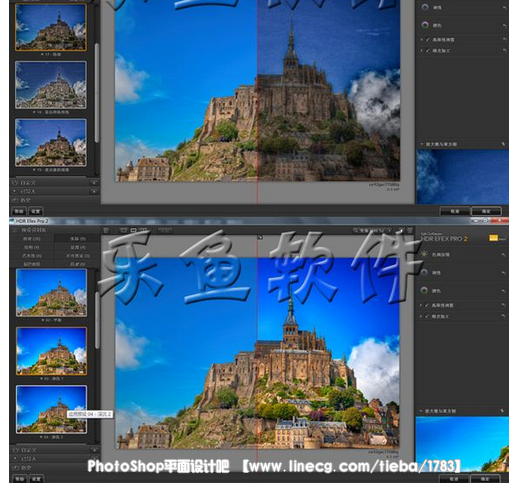Image resolution: width=511 pixels, height=483 pixels.
Task: Reset 选择性调整 with its arrow in lower window
Action: (x=503, y=305)
